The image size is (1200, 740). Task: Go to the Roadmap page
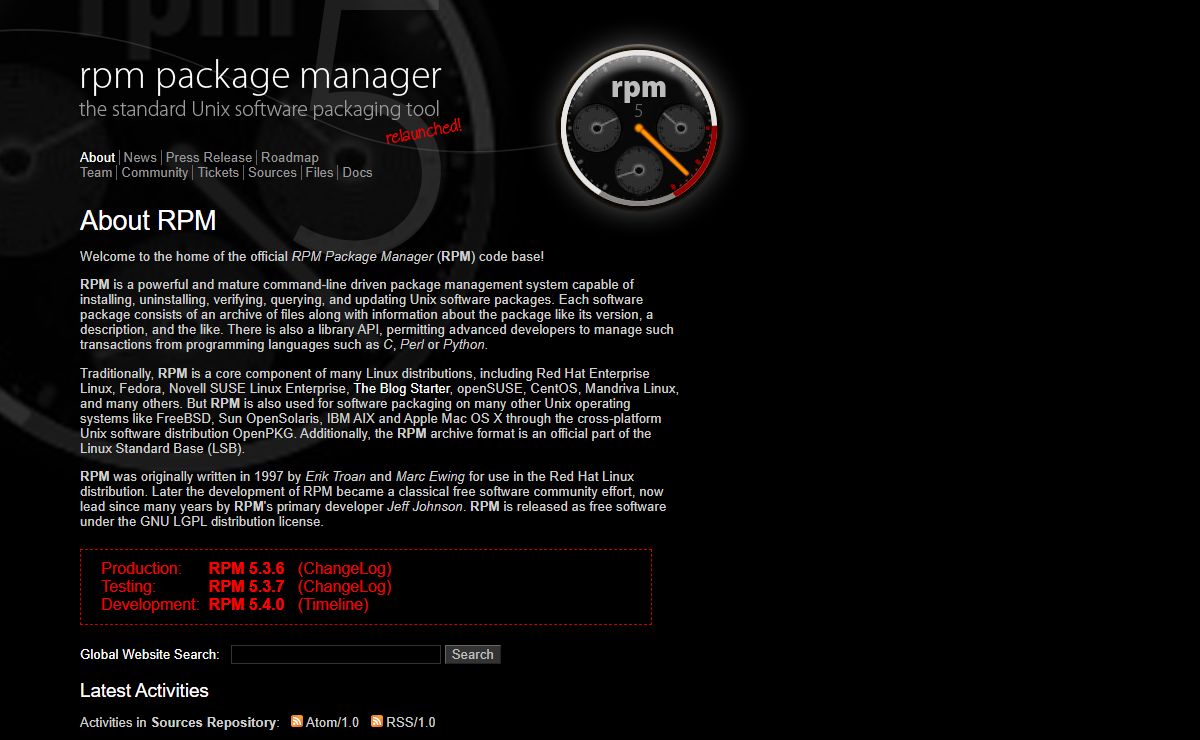point(290,157)
